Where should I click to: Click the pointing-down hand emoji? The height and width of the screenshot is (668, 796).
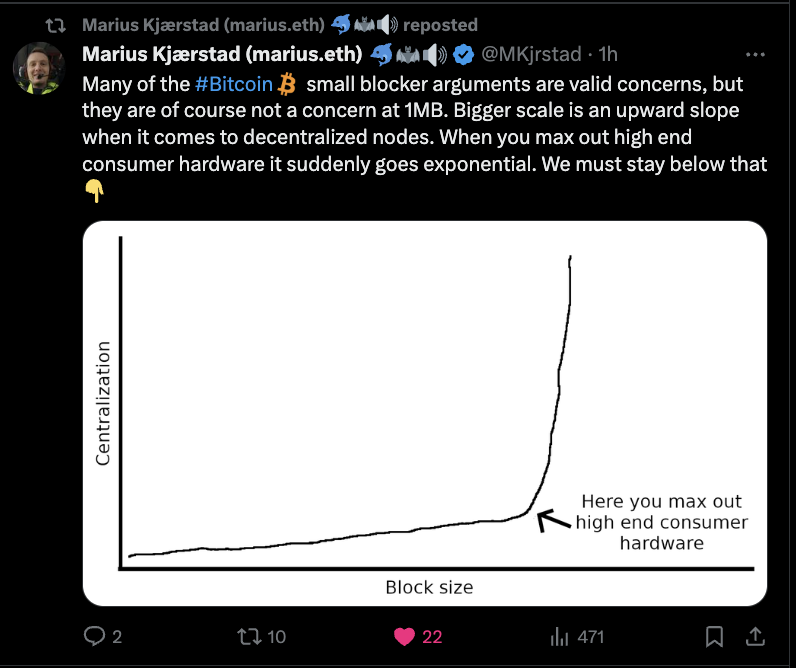pyautogui.click(x=95, y=191)
